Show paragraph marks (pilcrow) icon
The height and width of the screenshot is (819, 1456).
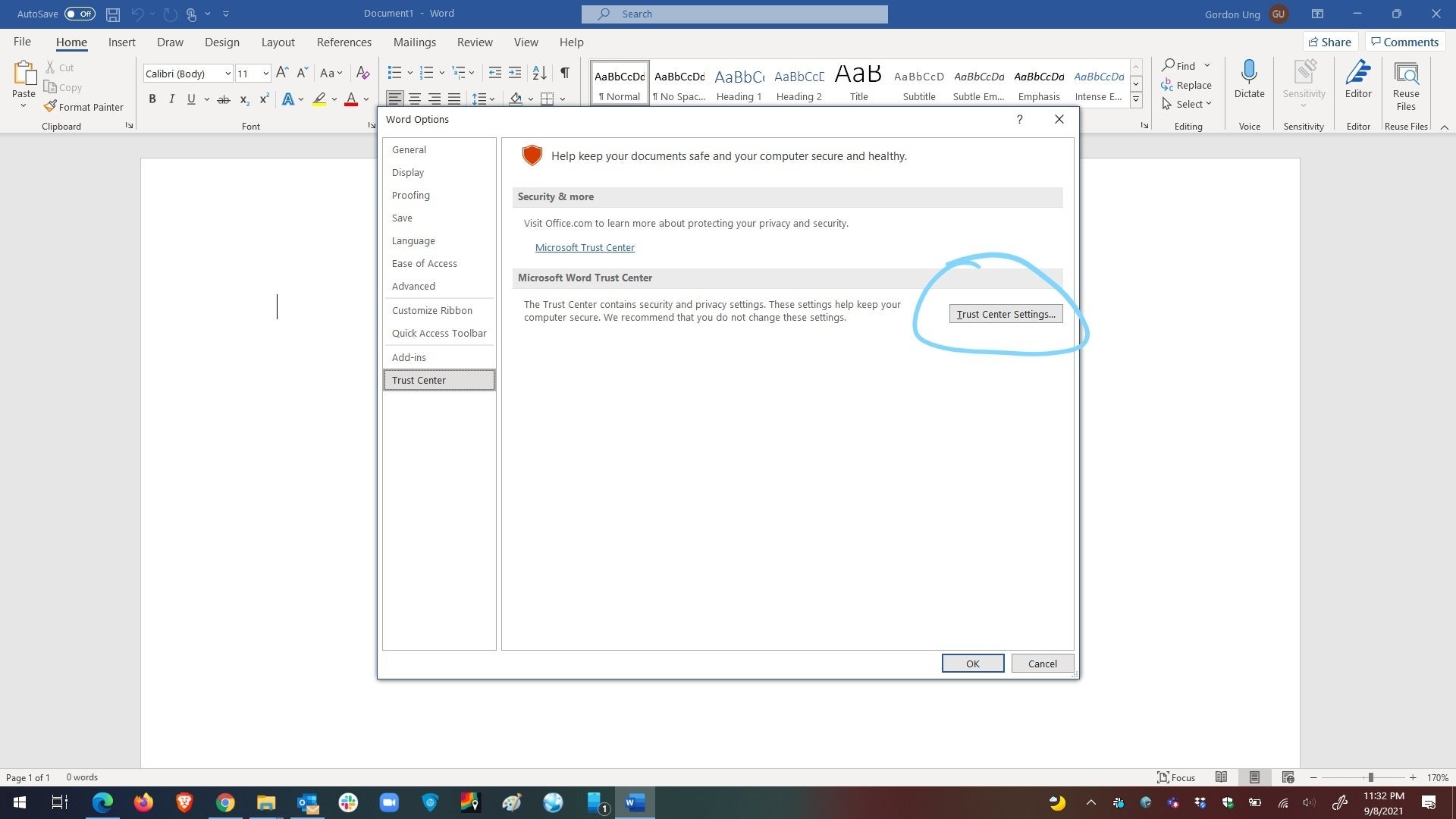[565, 73]
